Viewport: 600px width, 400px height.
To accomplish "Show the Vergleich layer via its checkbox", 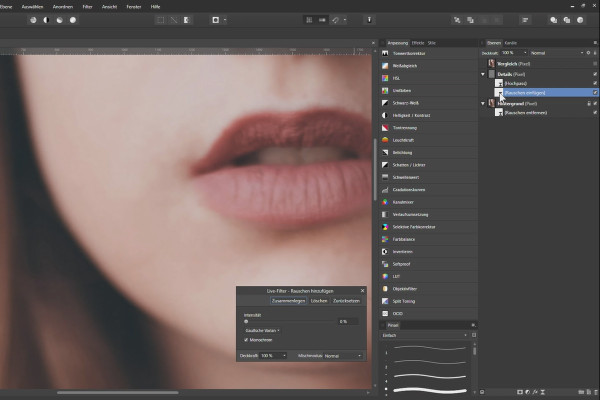I will (595, 64).
